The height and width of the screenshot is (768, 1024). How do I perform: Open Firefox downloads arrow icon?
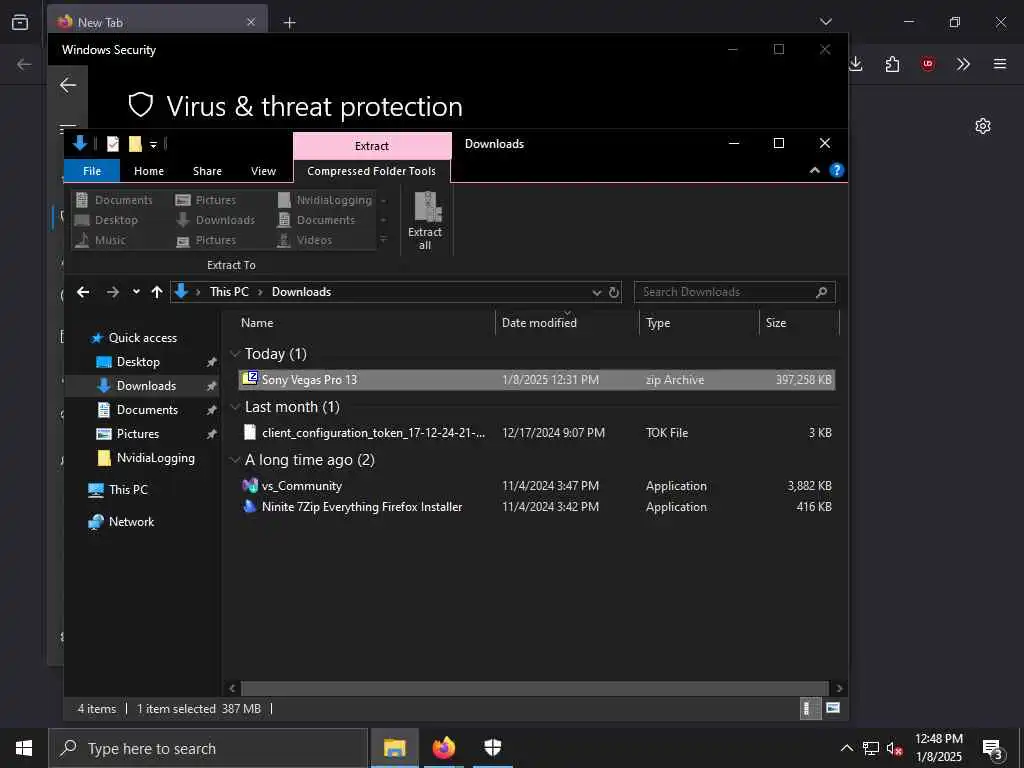[856, 64]
